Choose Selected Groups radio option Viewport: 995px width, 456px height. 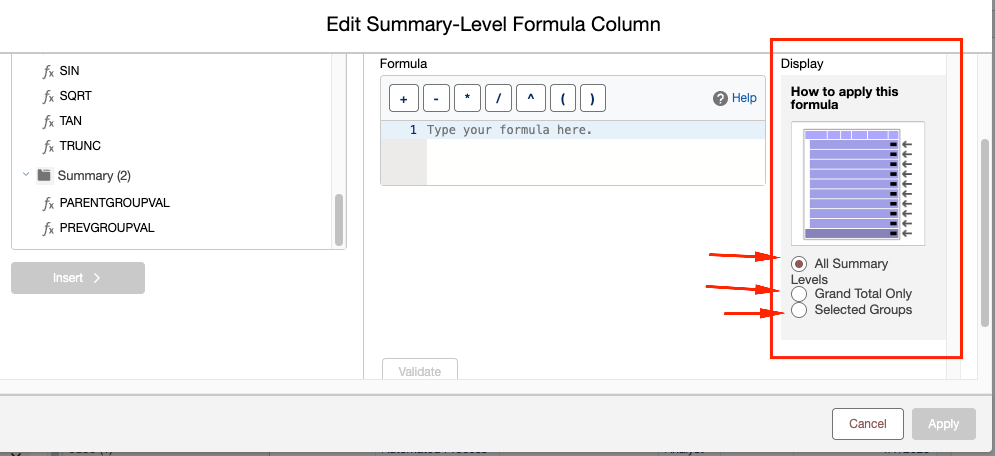coord(800,310)
